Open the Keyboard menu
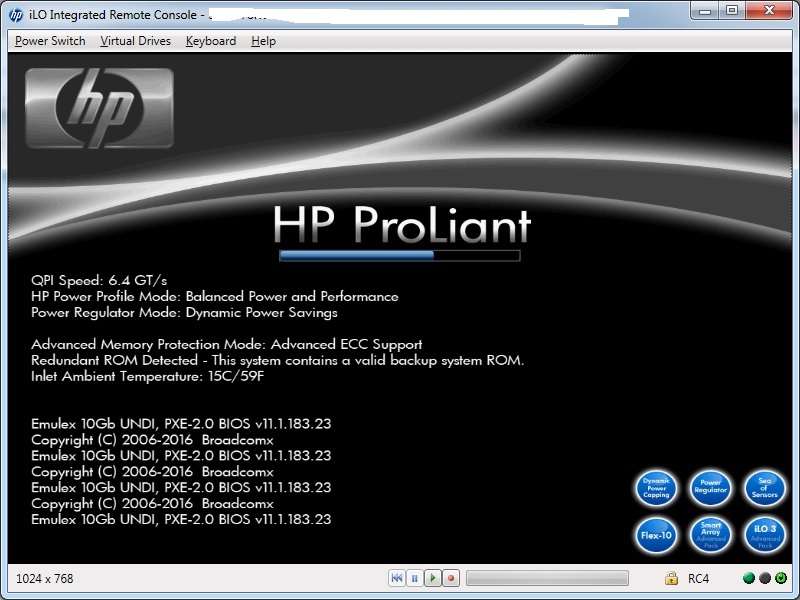This screenshot has height=600, width=800. (211, 41)
